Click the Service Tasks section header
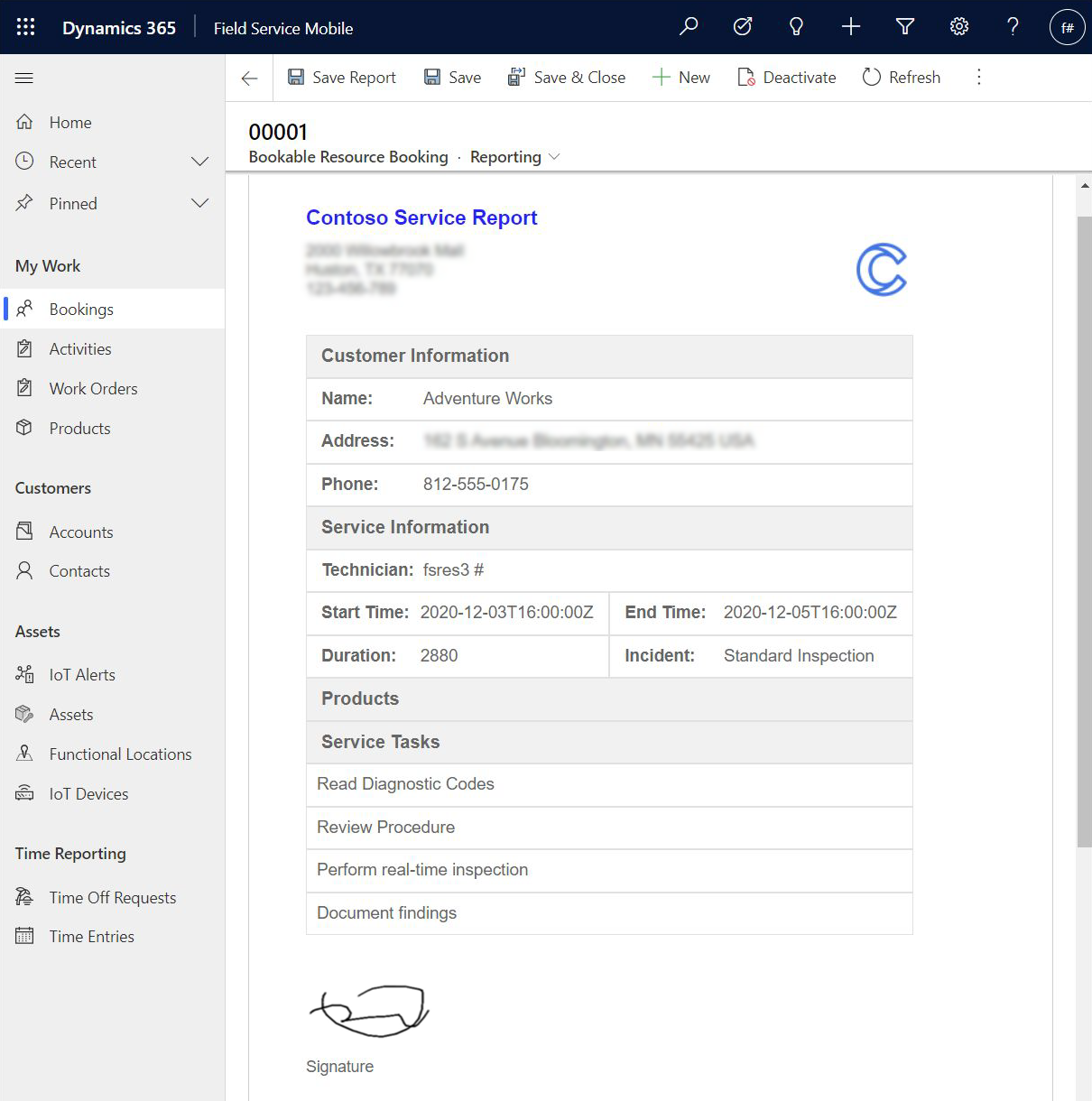This screenshot has width=1092, height=1101. point(609,743)
